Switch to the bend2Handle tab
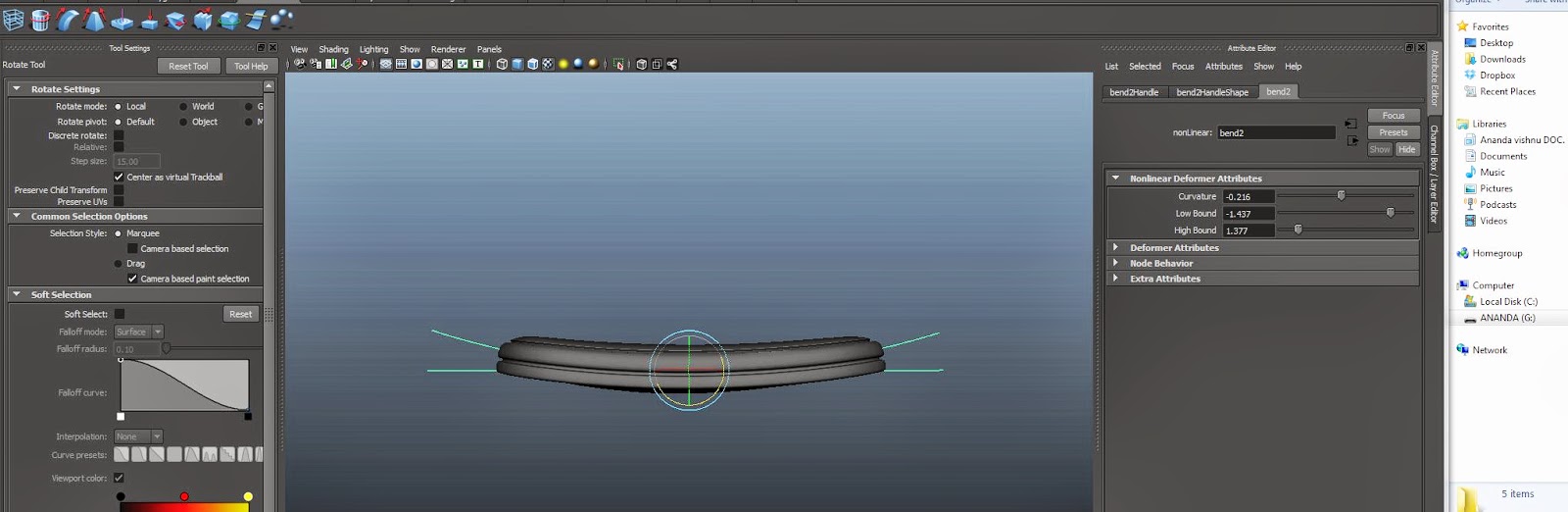Viewport: 1568px width, 512px height. pos(1134,92)
